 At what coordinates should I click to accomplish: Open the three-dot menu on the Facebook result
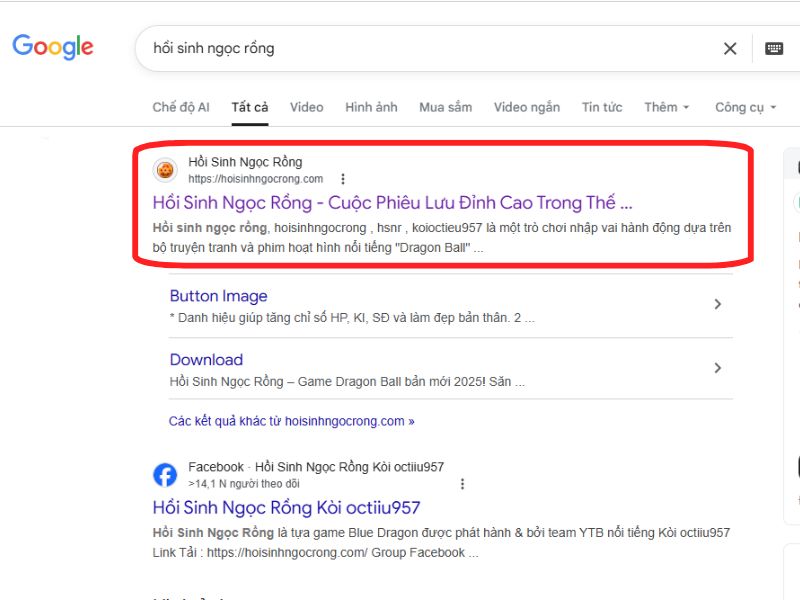point(462,483)
